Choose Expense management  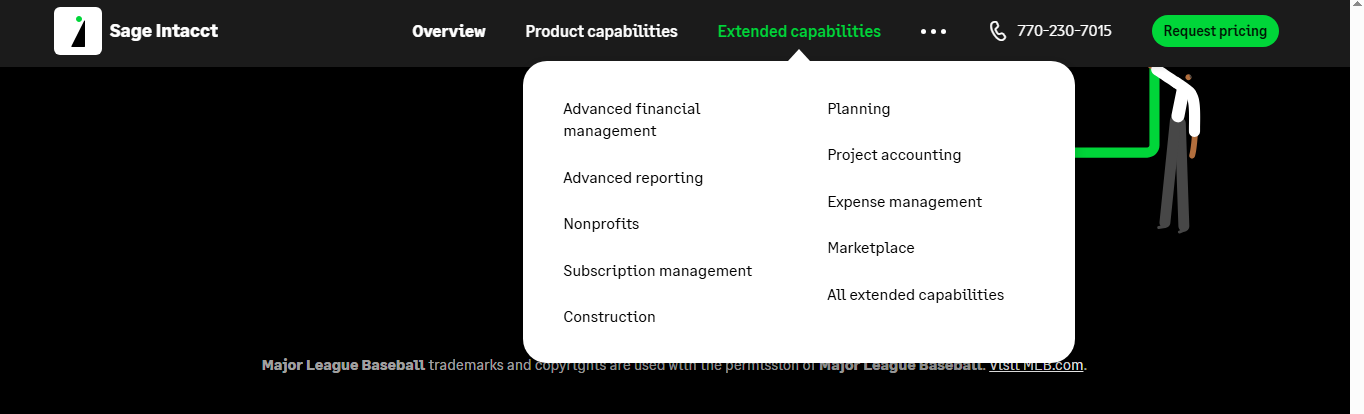click(x=904, y=202)
